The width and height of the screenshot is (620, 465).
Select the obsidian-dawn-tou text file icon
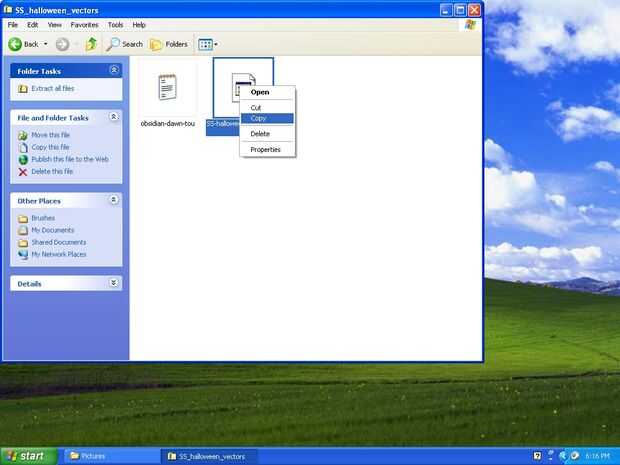tap(167, 87)
